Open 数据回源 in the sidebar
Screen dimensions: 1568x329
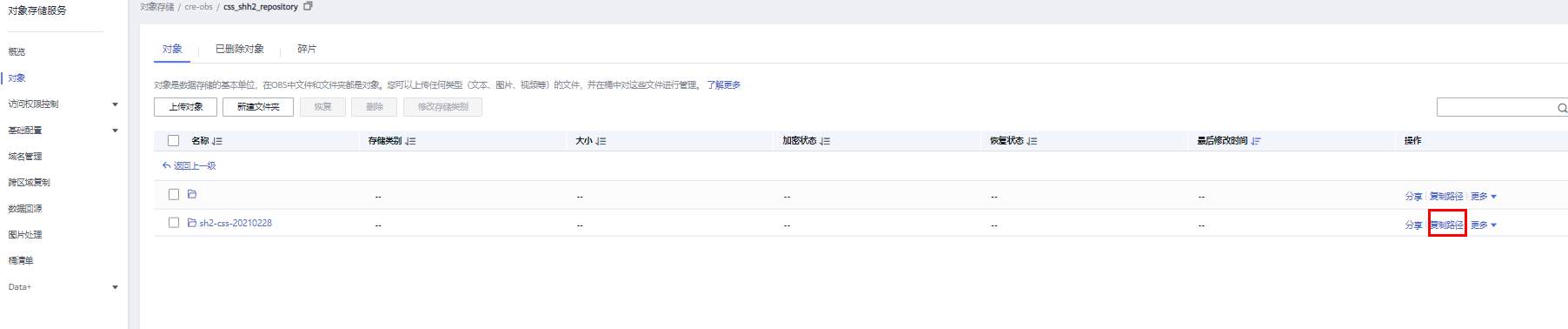point(25,209)
